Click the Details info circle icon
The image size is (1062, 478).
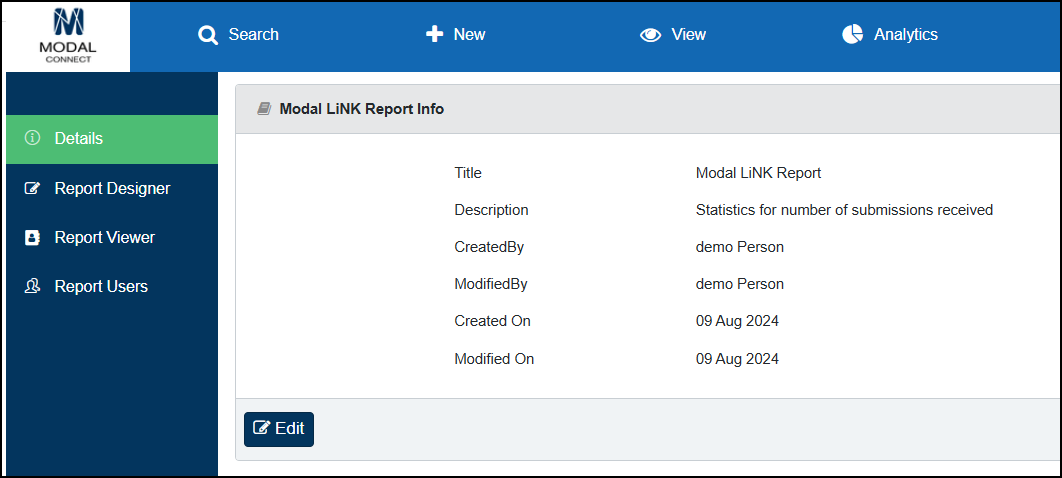(32, 138)
